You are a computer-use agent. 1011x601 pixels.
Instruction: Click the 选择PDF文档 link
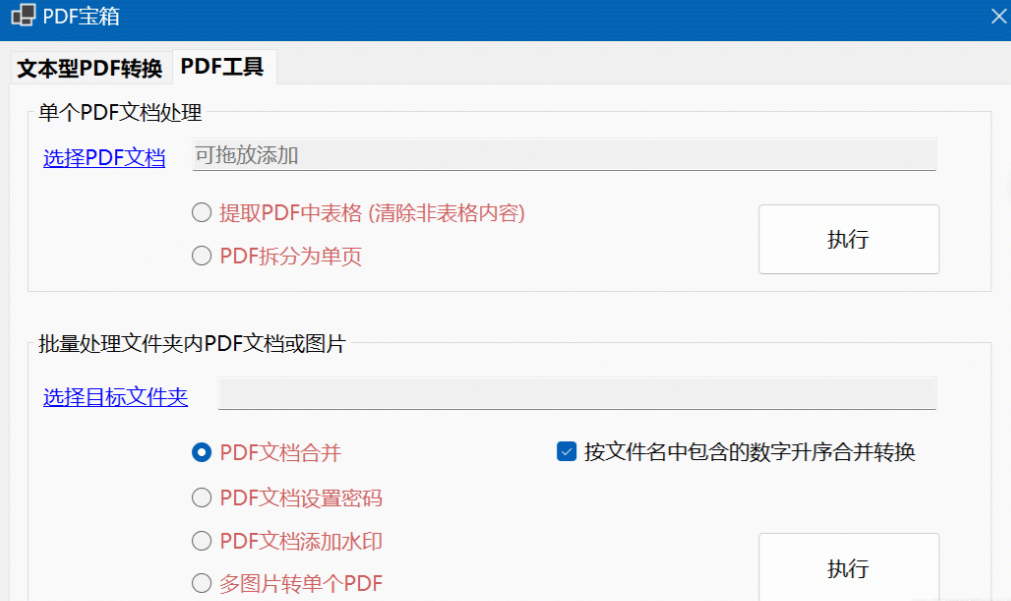103,158
